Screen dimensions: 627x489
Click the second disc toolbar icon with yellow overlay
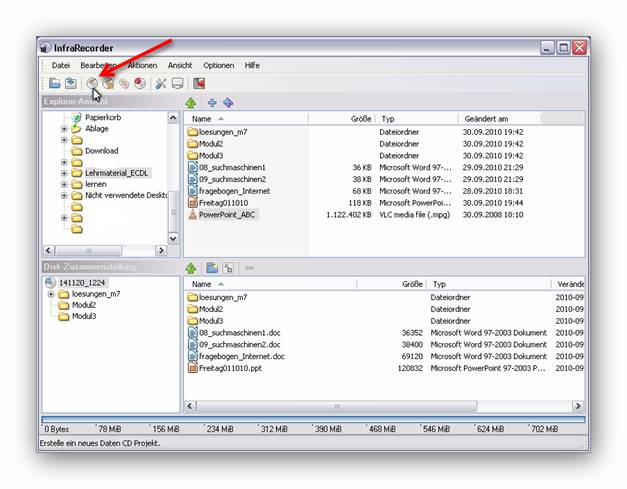(x=108, y=83)
